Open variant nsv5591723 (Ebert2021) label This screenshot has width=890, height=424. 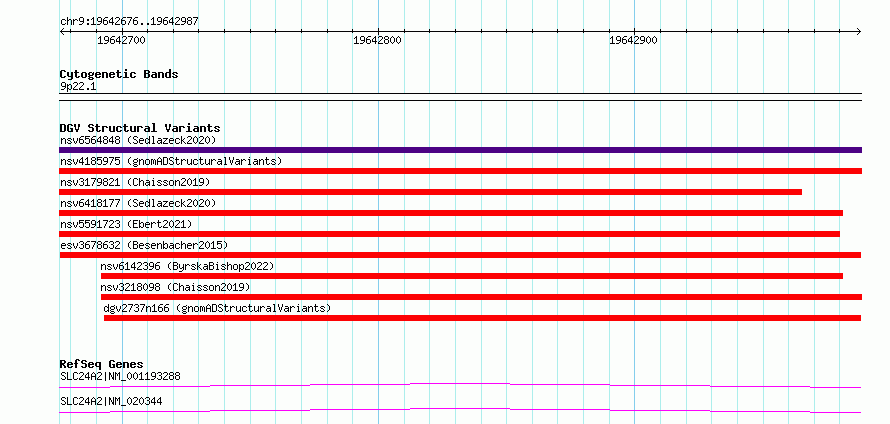(126, 224)
